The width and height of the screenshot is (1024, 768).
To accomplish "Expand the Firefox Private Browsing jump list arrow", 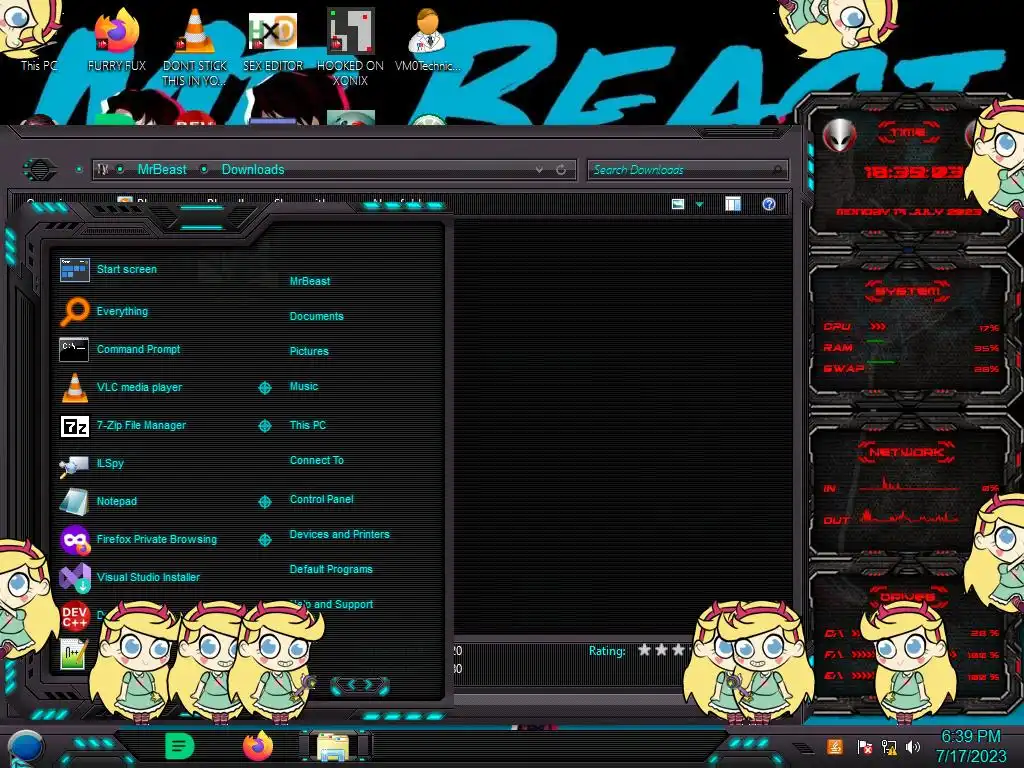I will [264, 539].
